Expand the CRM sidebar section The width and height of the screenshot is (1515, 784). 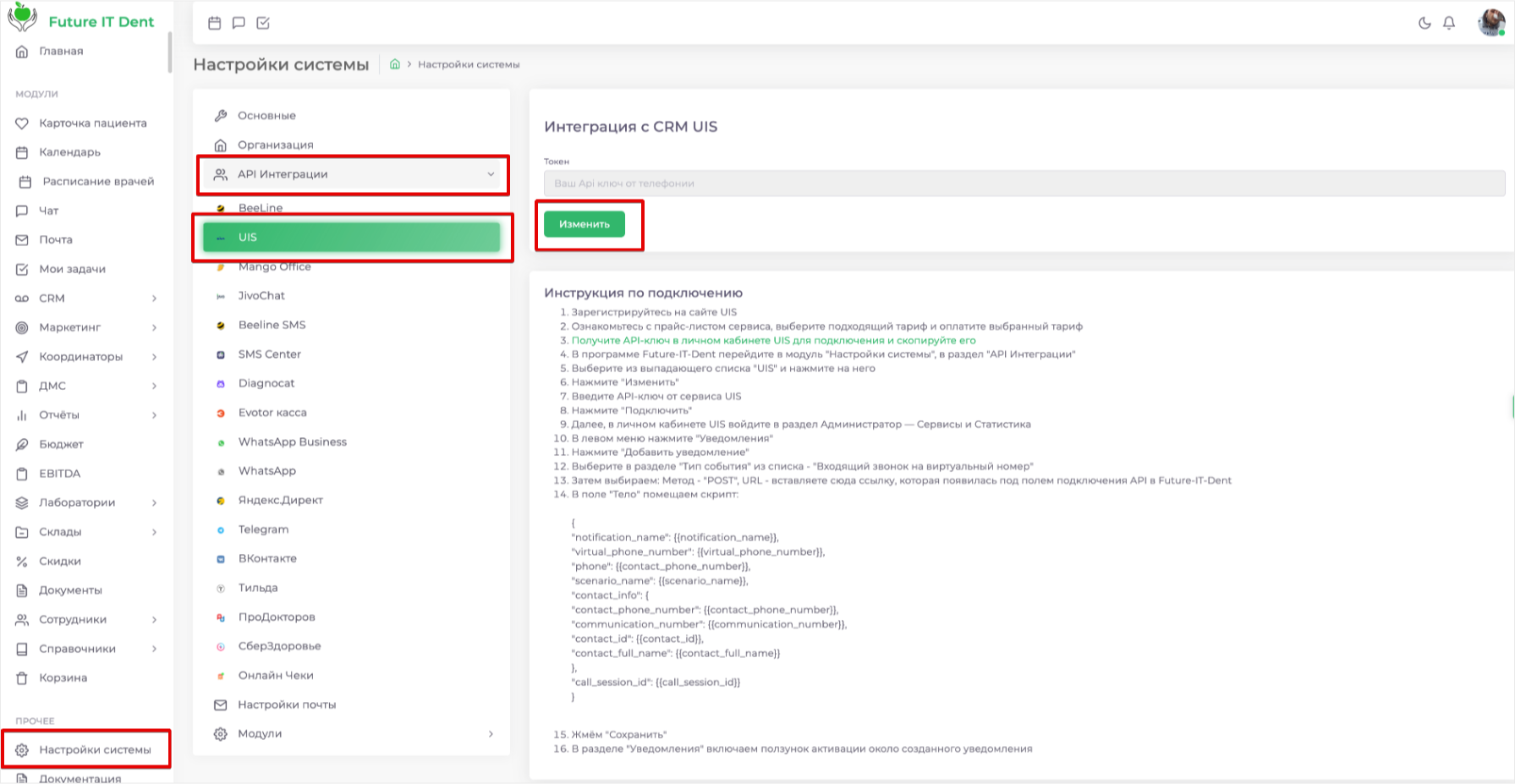coord(85,299)
